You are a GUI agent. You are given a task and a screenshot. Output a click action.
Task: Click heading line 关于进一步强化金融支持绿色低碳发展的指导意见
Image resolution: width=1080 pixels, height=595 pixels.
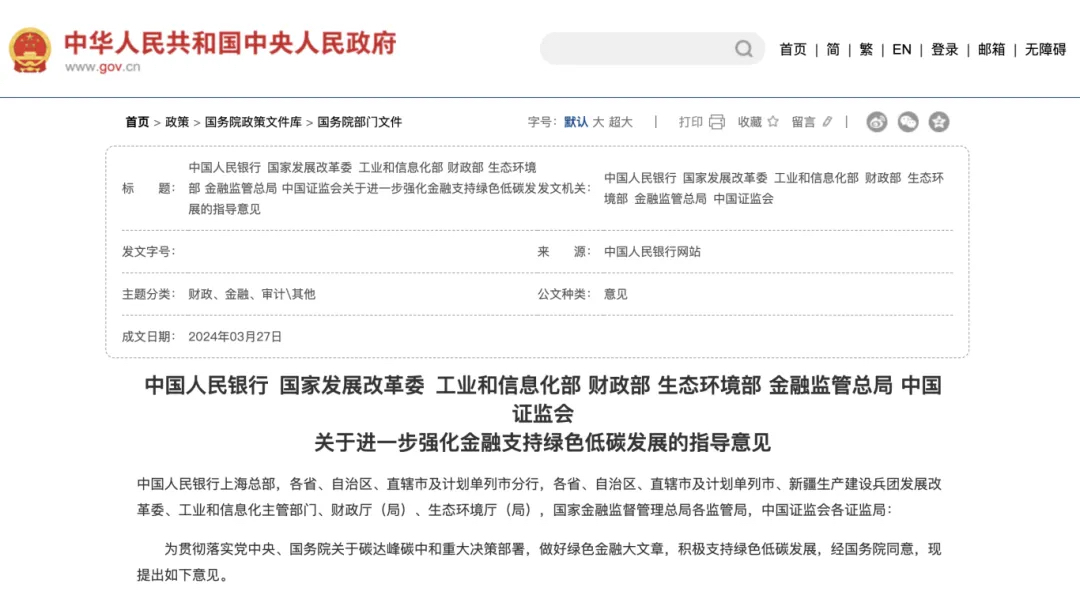click(x=542, y=442)
